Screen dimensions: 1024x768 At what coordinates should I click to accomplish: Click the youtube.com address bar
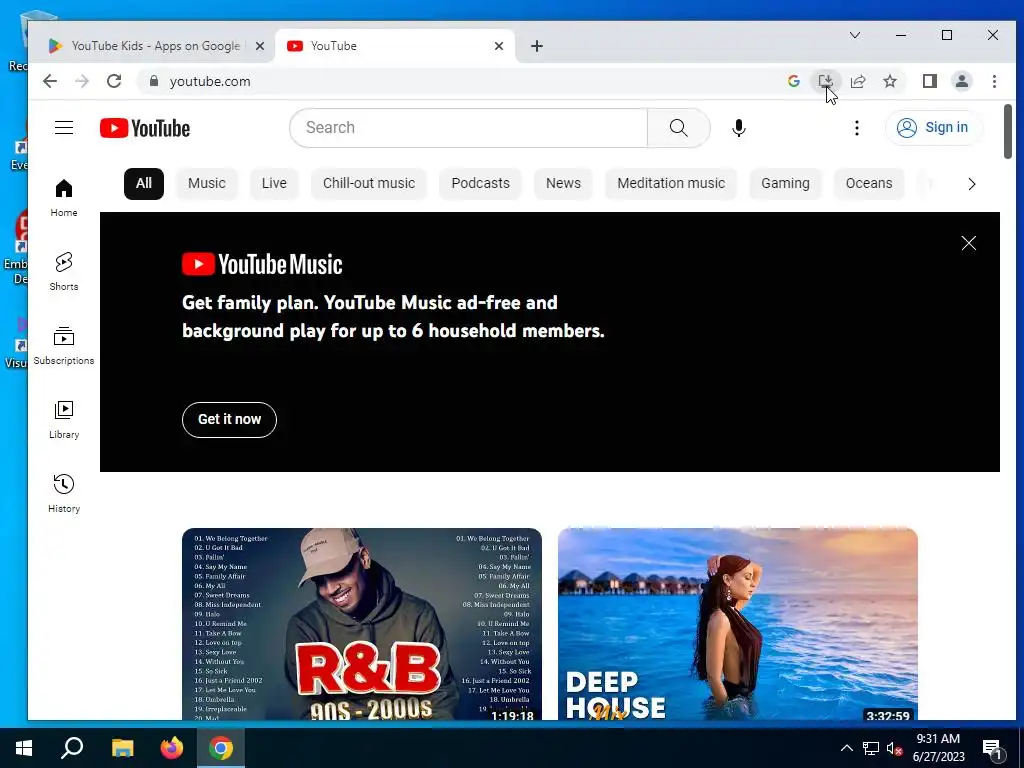click(x=457, y=81)
